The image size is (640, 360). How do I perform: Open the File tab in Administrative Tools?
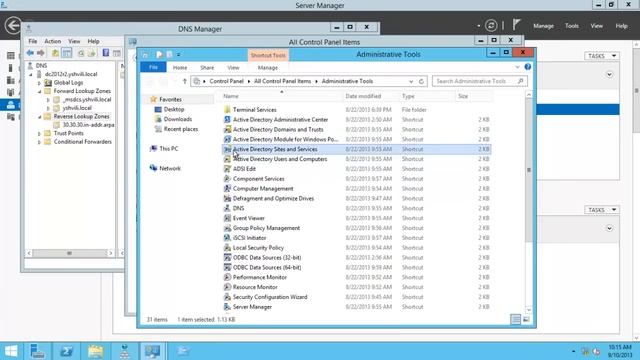click(153, 67)
